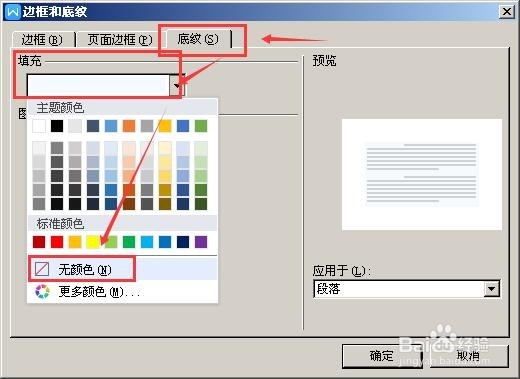Select light green standard color swatch

111,242
